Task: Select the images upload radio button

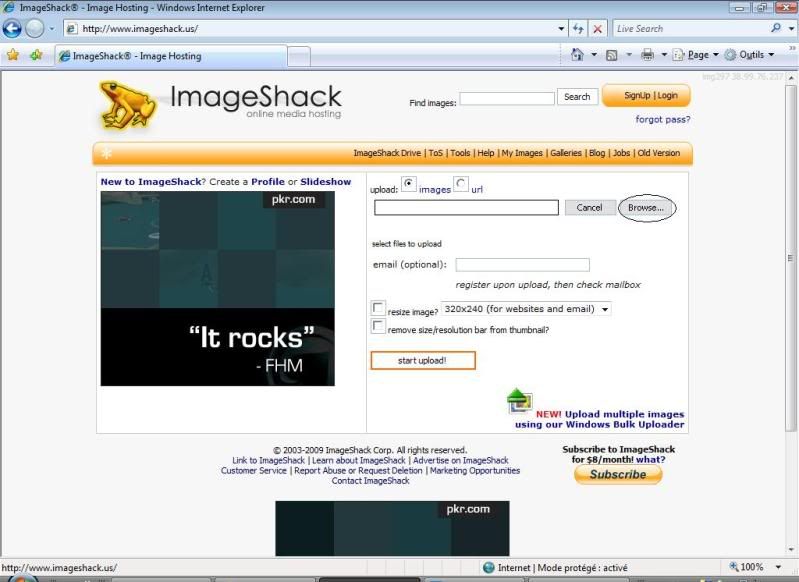Action: click(x=409, y=183)
